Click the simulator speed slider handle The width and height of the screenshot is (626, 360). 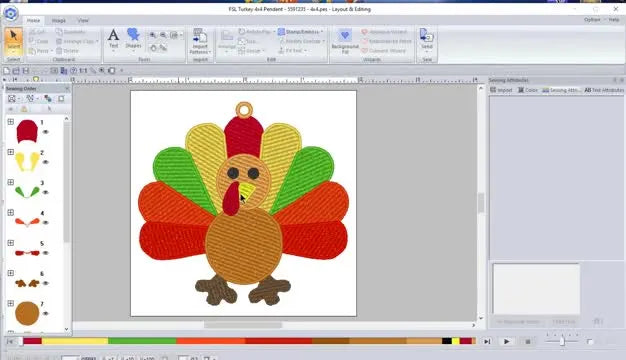point(562,342)
